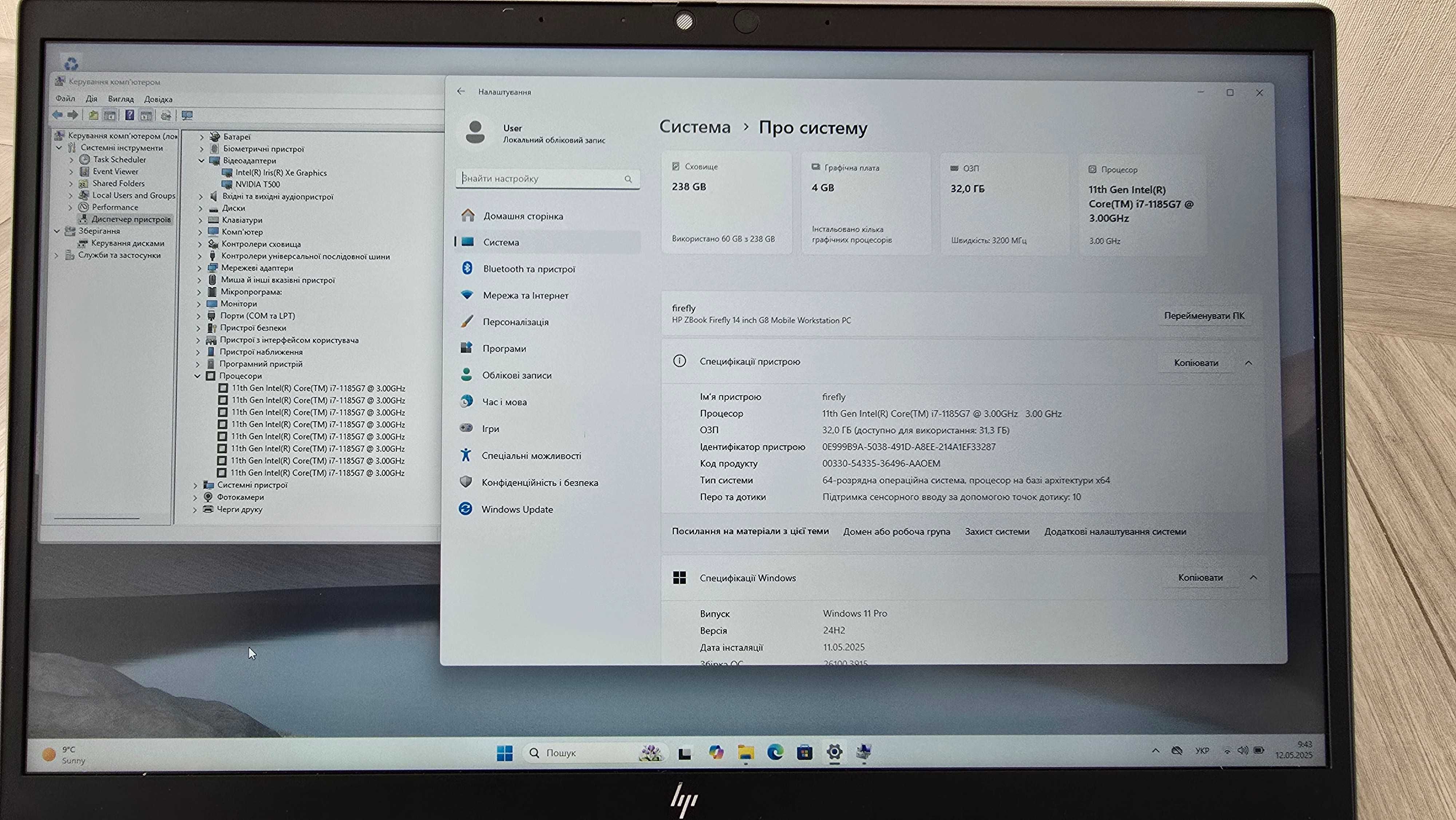Open Захист системи link
Viewport: 1456px width, 820px height.
[997, 532]
